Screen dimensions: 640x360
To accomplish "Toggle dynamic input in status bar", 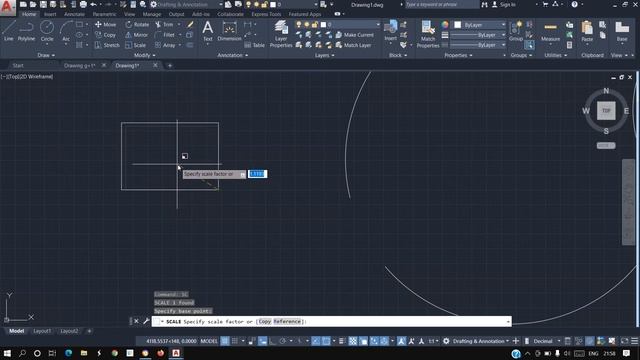I will click(262, 341).
